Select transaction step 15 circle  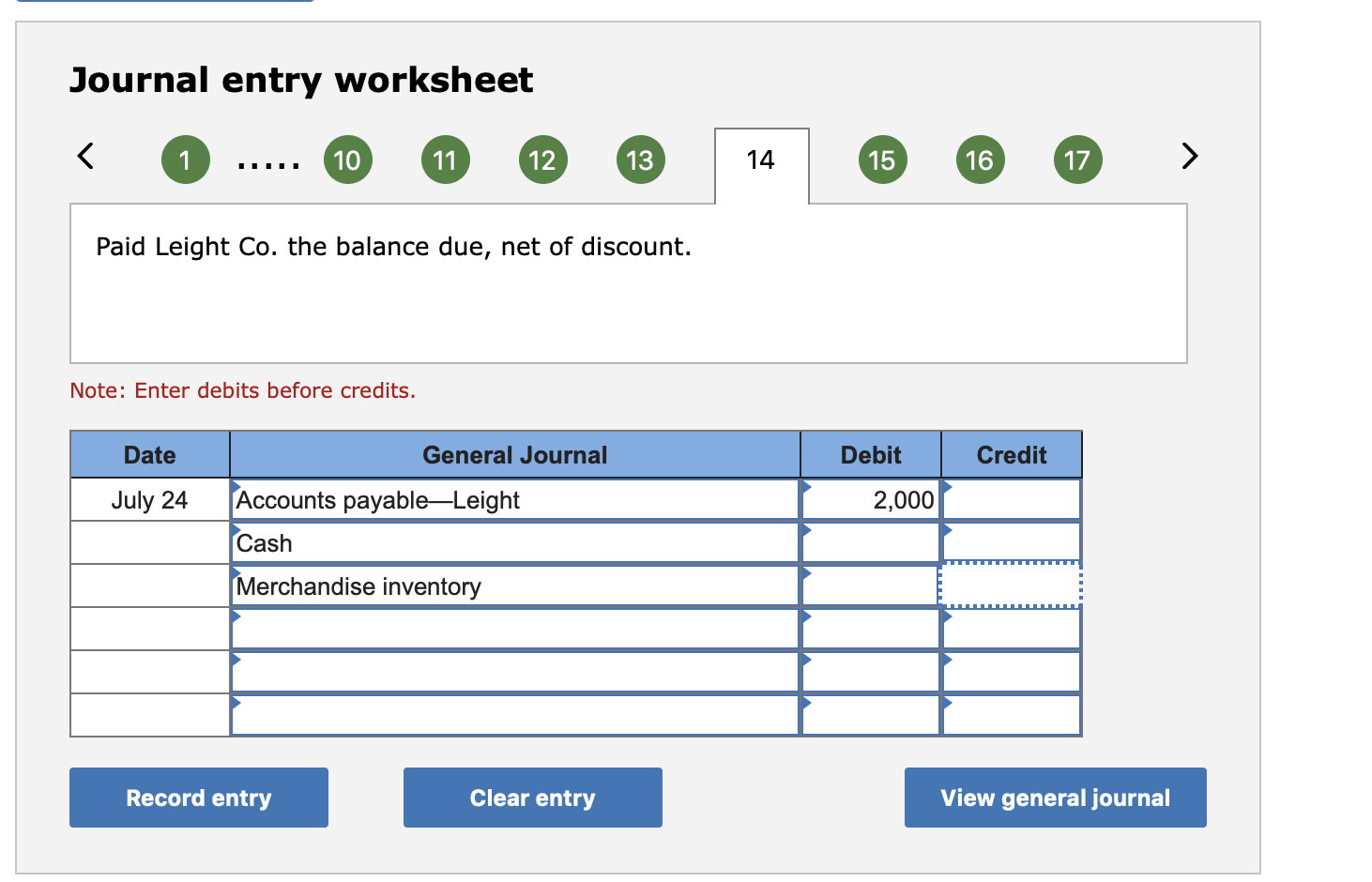coord(882,160)
